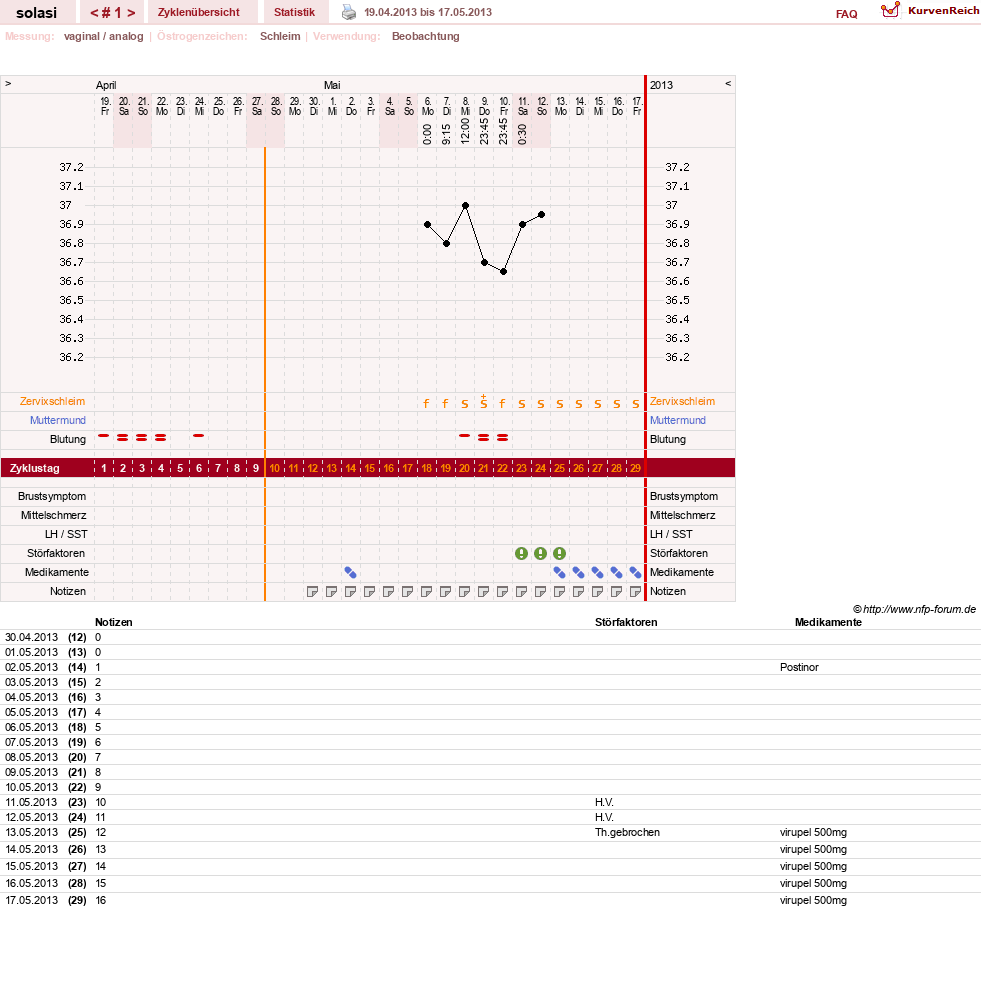Click the left Muttermund row label
This screenshot has height=1001, width=981.
57,421
